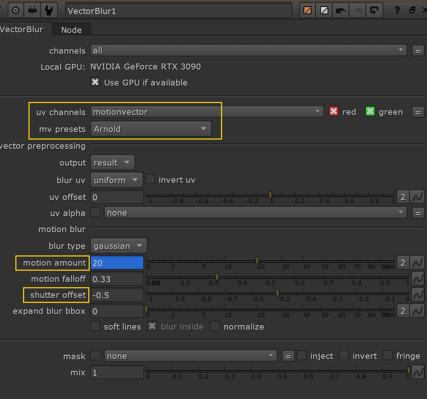Click the animation curve icon for shutter offset
The image size is (427, 399).
(417, 294)
